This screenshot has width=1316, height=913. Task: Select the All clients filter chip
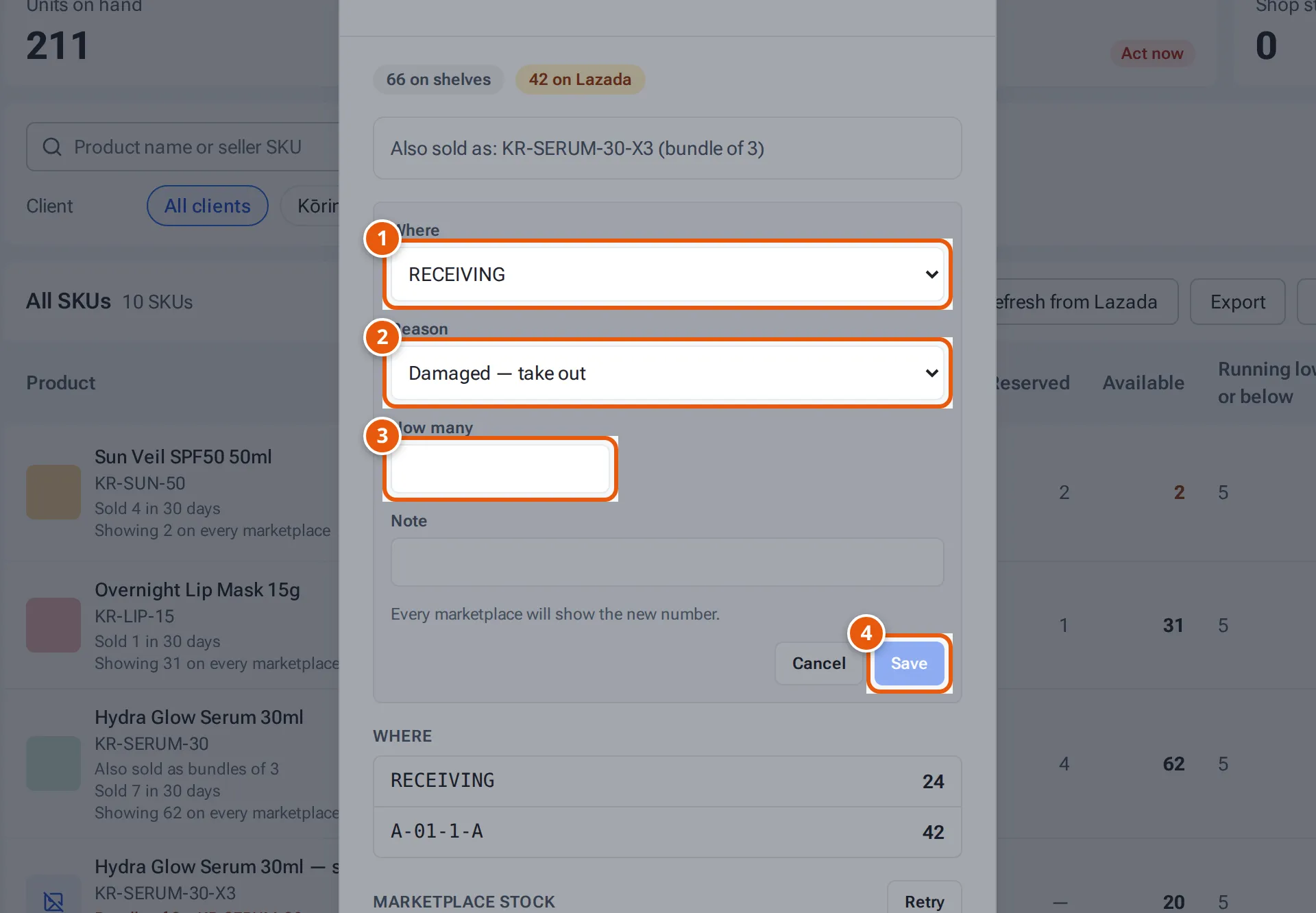click(x=208, y=206)
